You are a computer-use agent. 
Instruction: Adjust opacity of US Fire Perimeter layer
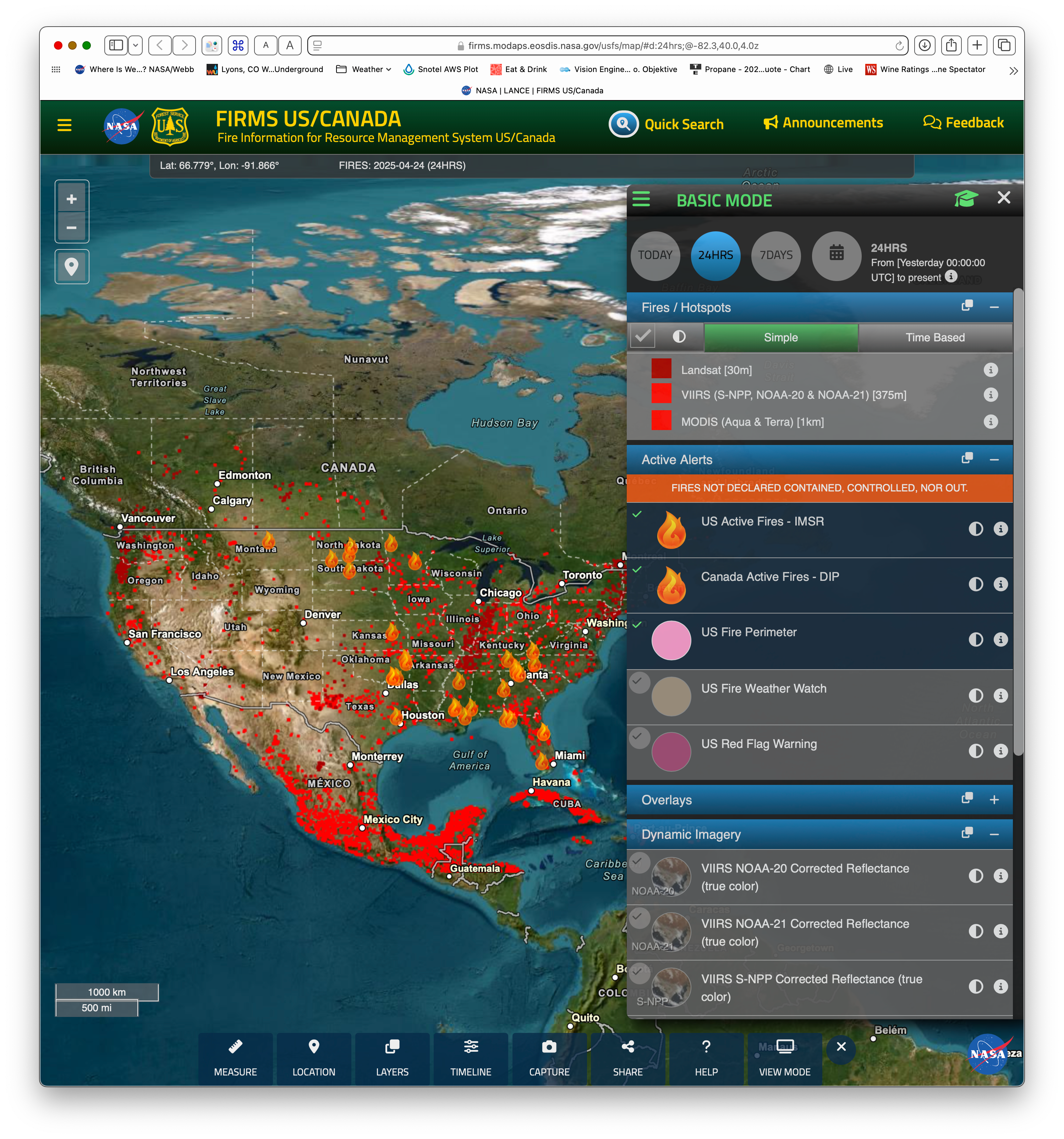(x=975, y=639)
